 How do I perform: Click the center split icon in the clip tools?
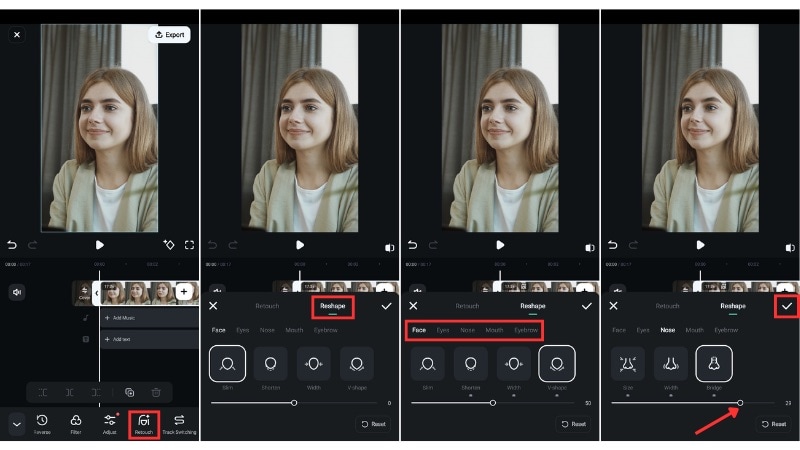tap(69, 392)
